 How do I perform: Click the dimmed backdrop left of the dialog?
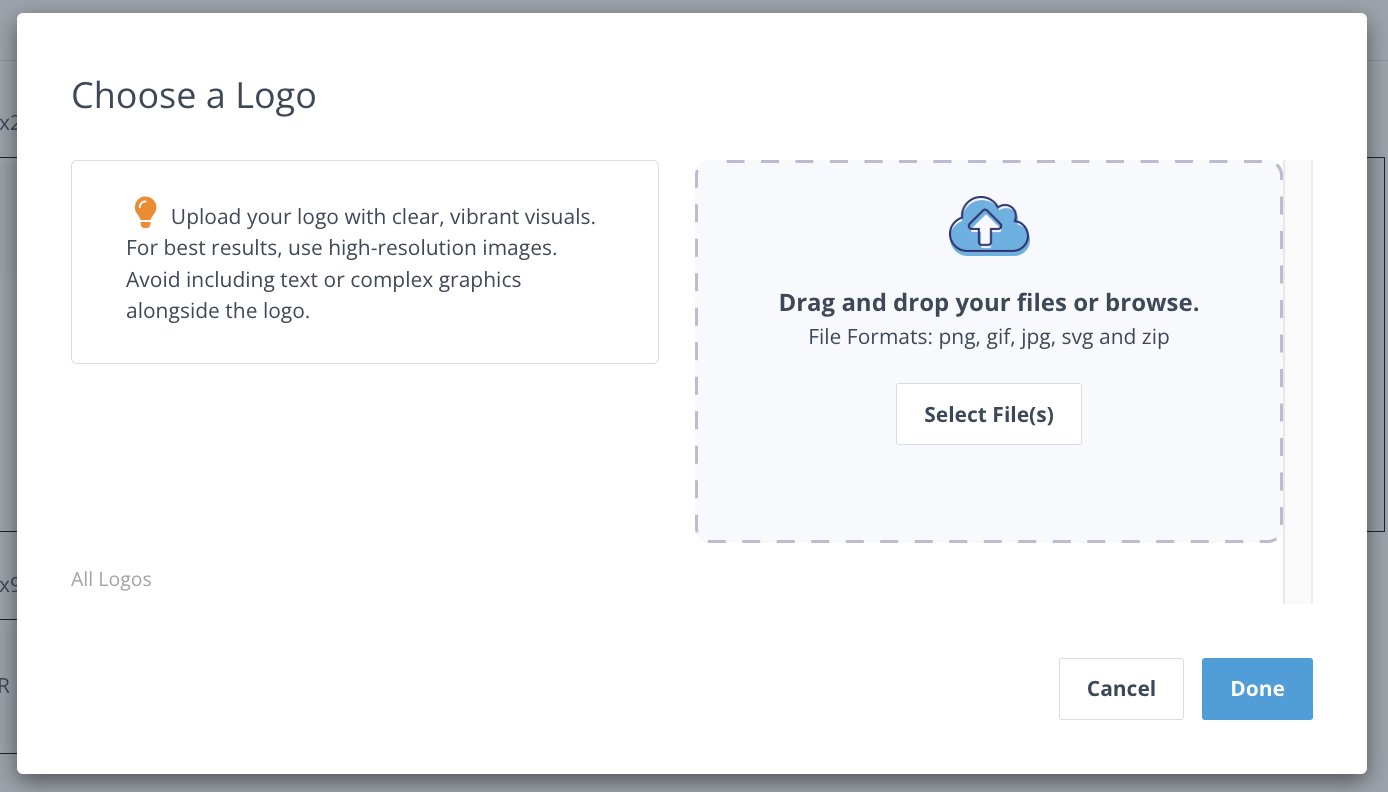(x=7, y=400)
